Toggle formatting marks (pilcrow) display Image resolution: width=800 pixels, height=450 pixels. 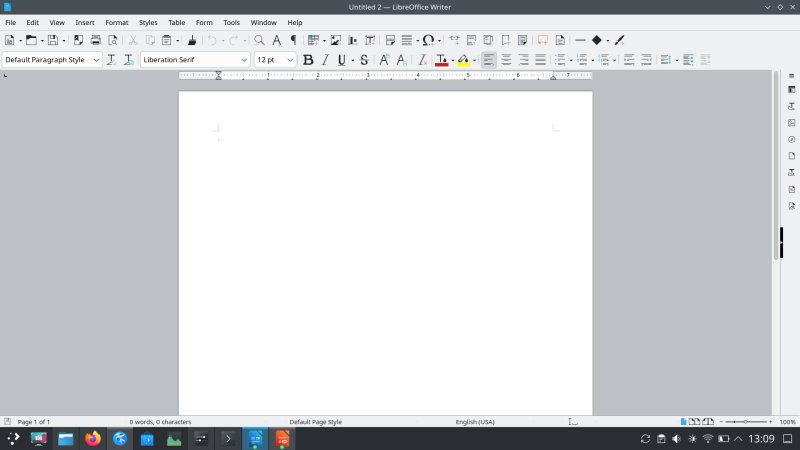(293, 40)
